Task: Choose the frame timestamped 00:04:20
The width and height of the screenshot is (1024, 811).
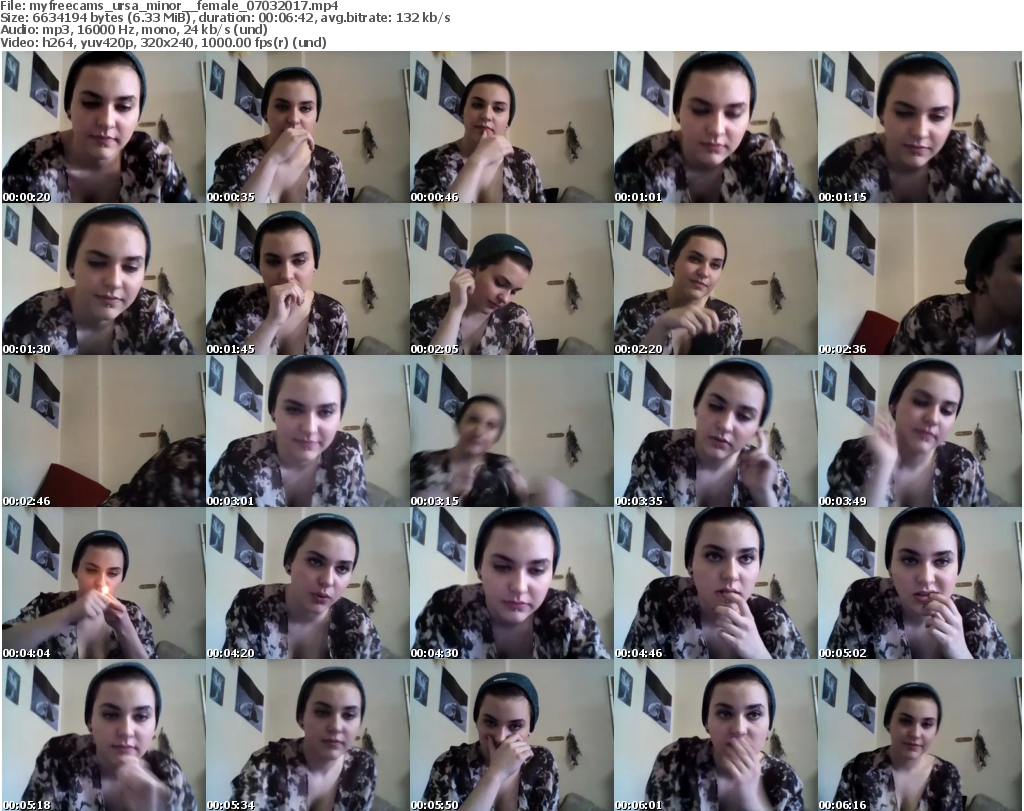Action: (308, 583)
